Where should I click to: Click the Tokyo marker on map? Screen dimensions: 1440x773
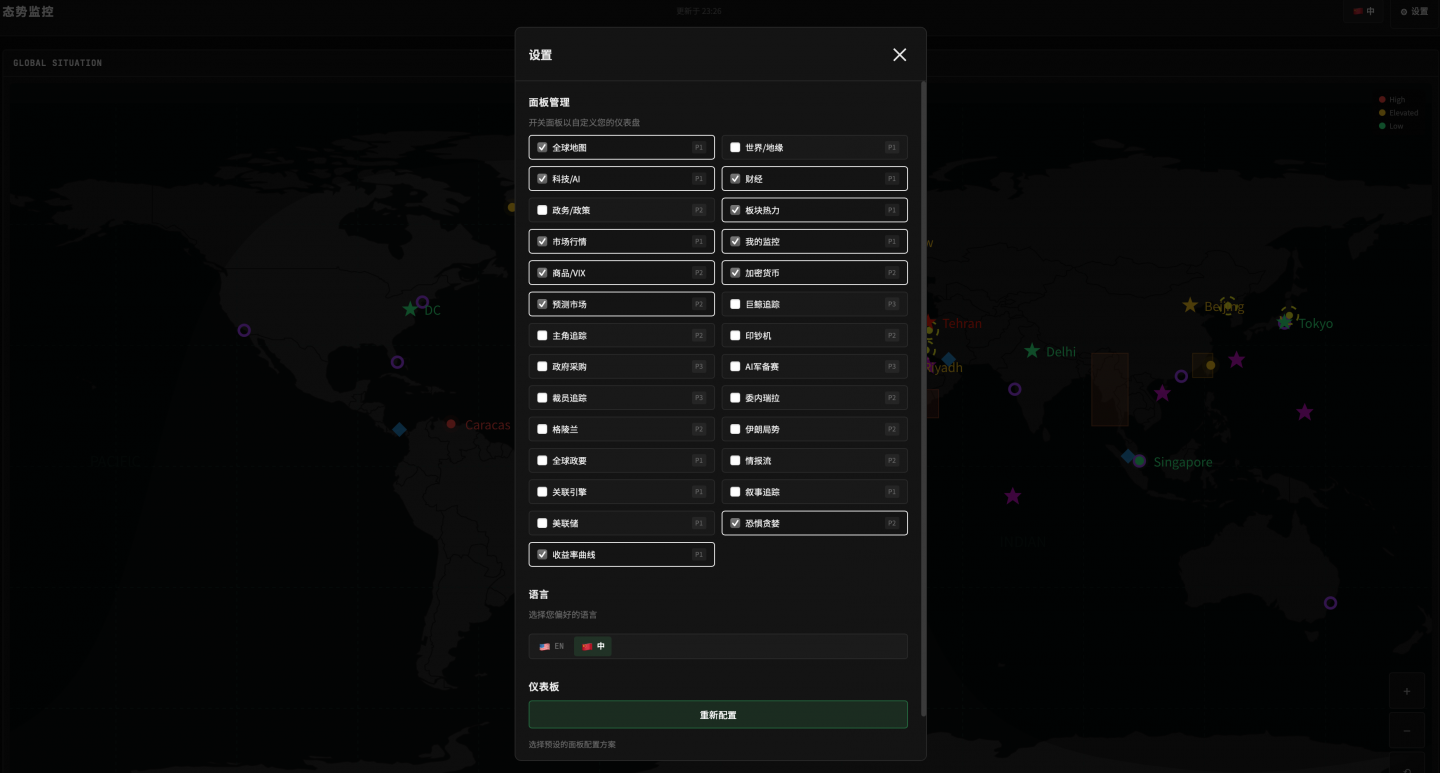pyautogui.click(x=1285, y=322)
